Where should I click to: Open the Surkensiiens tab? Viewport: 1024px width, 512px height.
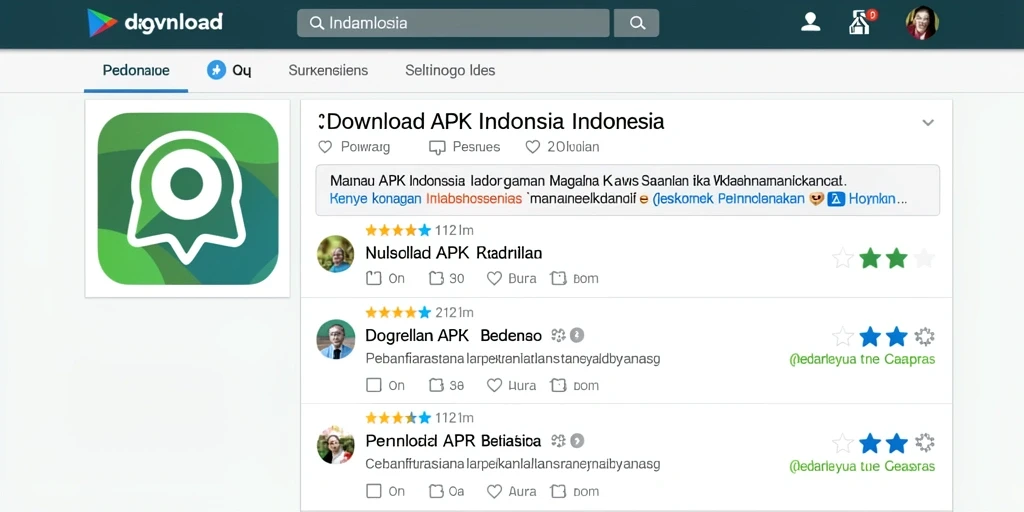pyautogui.click(x=328, y=71)
